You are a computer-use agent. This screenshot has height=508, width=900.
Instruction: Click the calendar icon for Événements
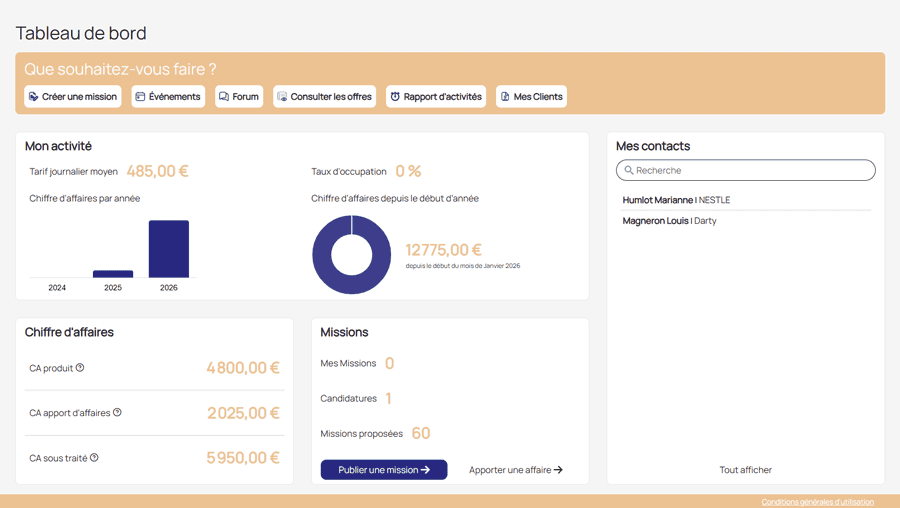click(x=141, y=97)
